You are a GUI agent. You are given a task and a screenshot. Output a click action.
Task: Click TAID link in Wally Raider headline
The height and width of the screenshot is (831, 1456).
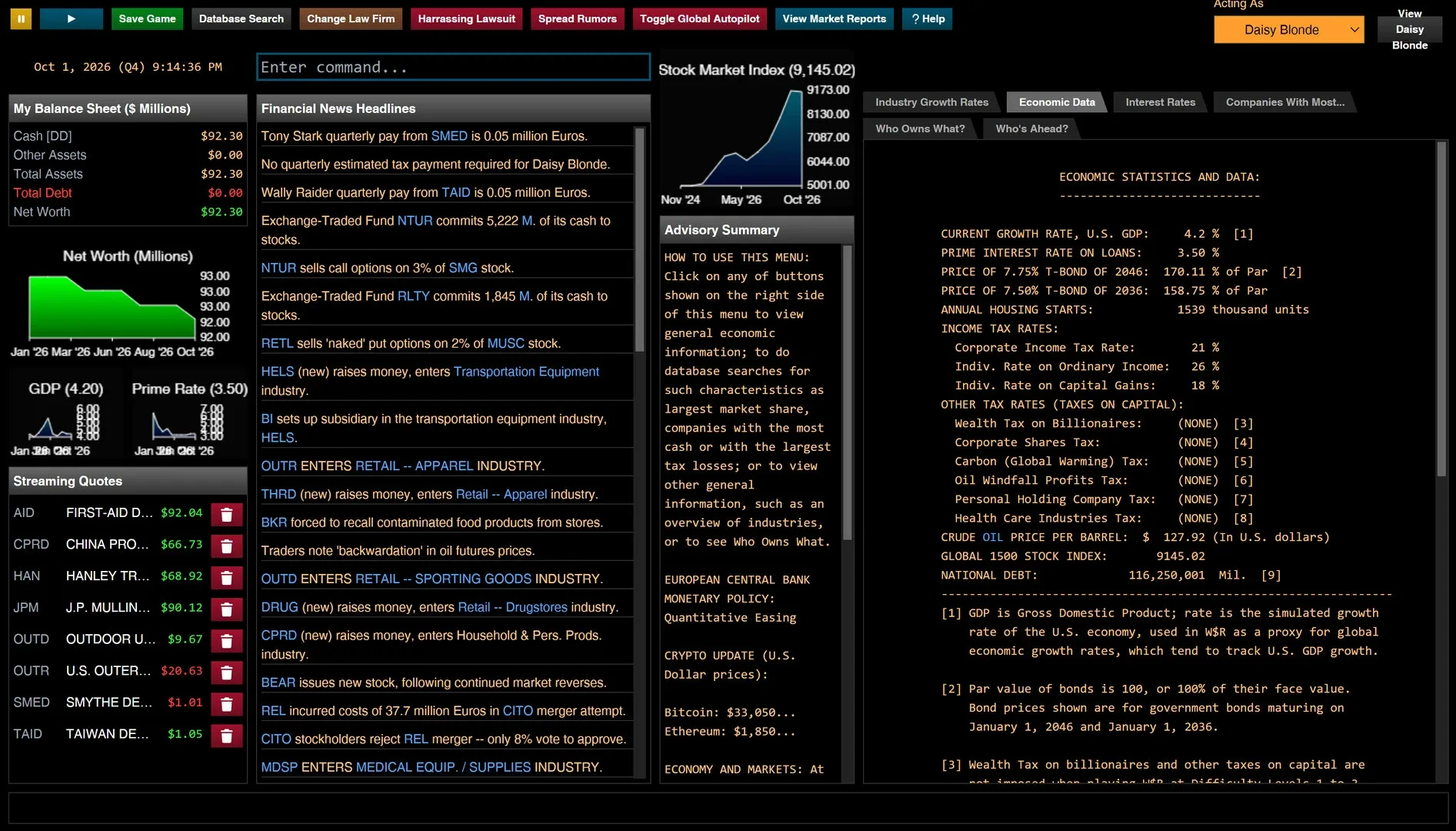click(455, 192)
